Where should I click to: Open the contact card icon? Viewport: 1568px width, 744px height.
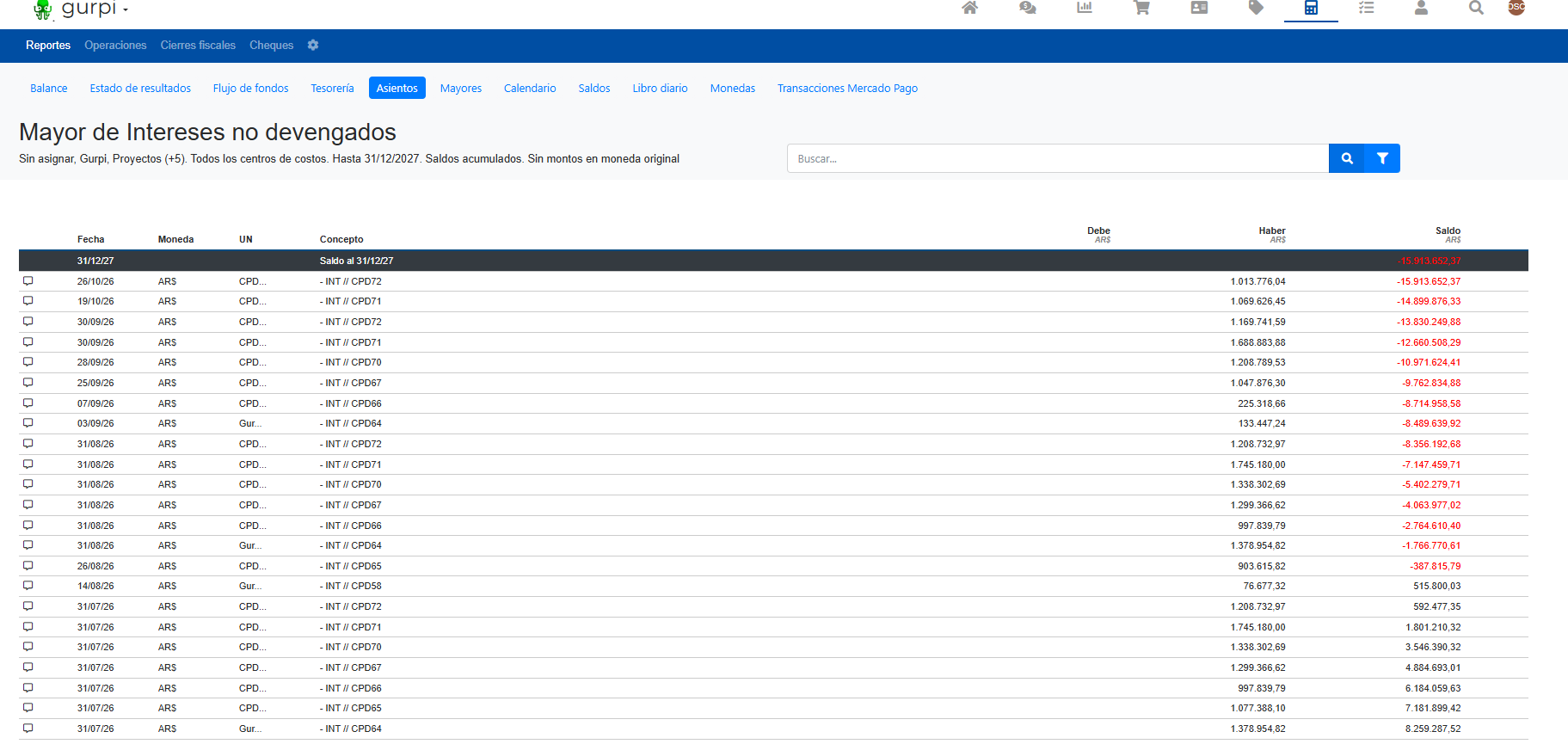[1199, 8]
